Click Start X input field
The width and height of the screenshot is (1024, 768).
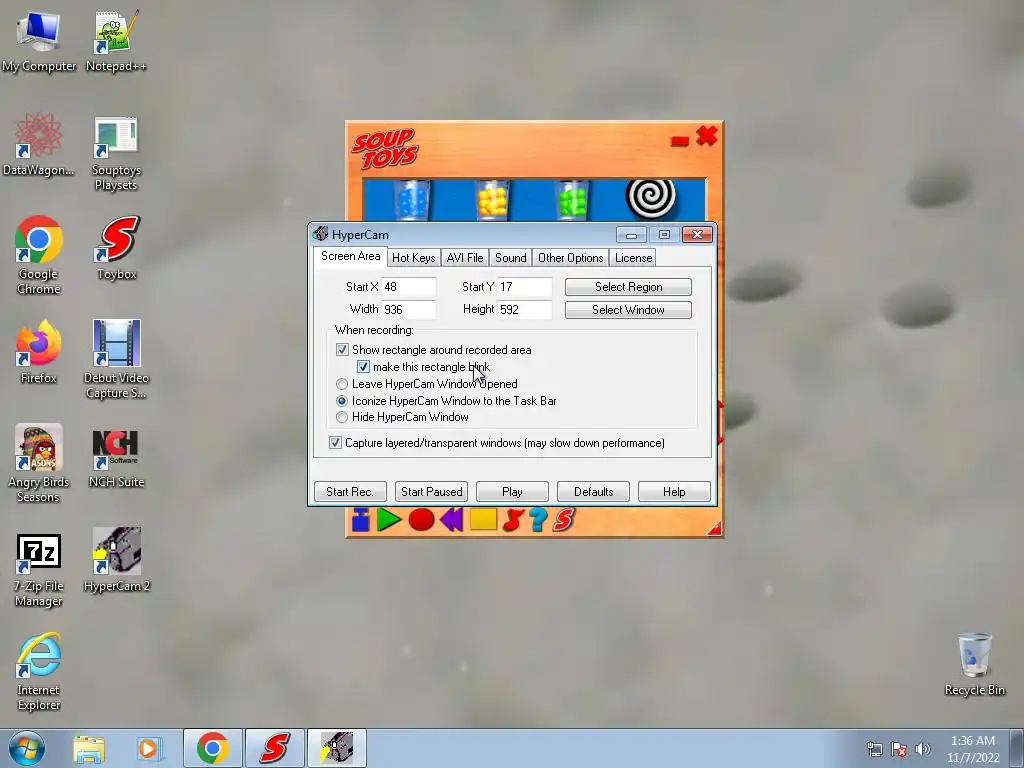point(409,287)
